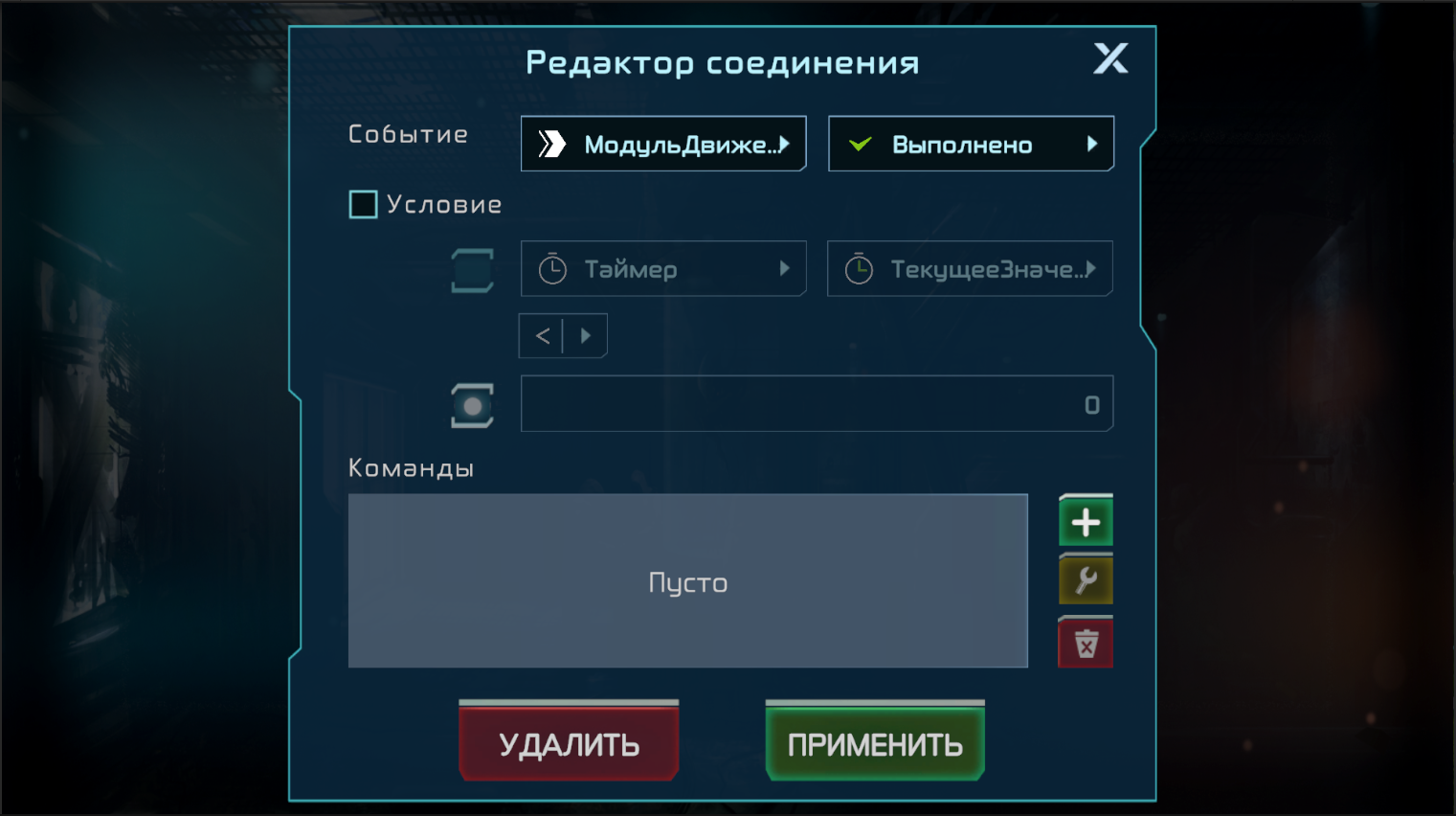Open the Таймер dropdown
The height and width of the screenshot is (816, 1456).
click(663, 268)
